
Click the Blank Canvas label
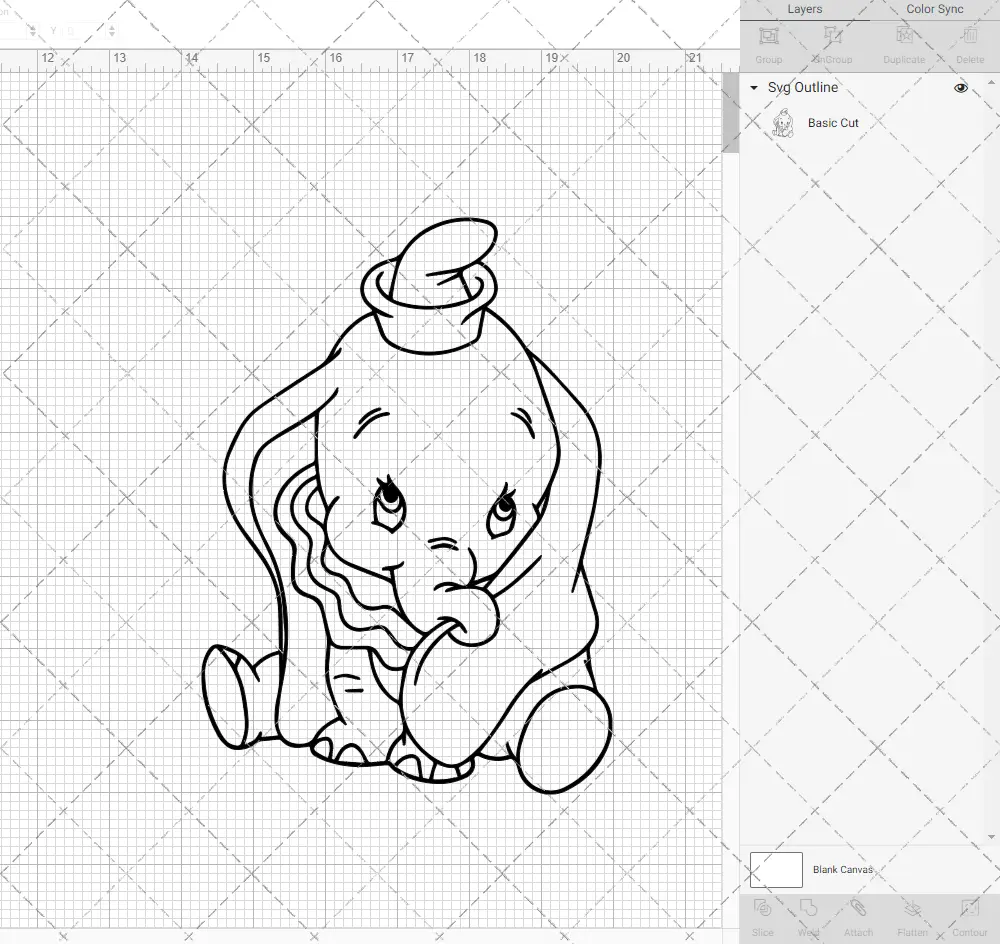click(x=843, y=869)
